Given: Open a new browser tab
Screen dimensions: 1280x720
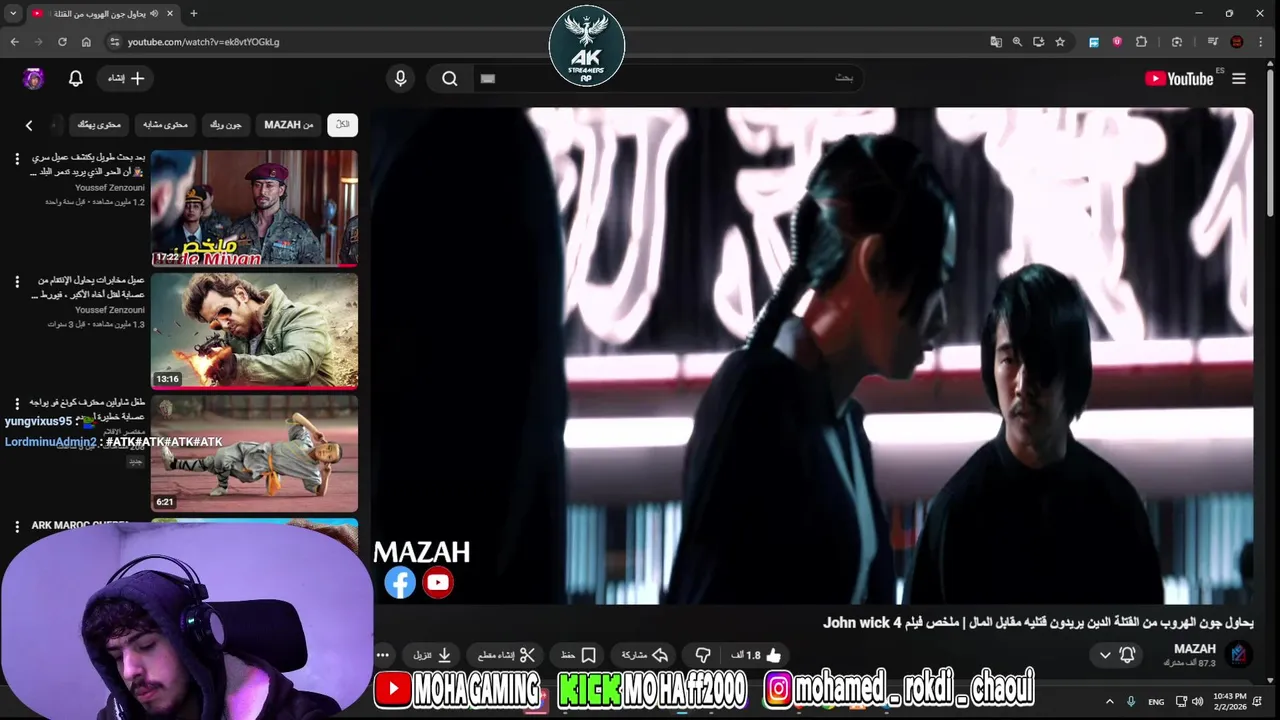Looking at the screenshot, I should point(194,14).
